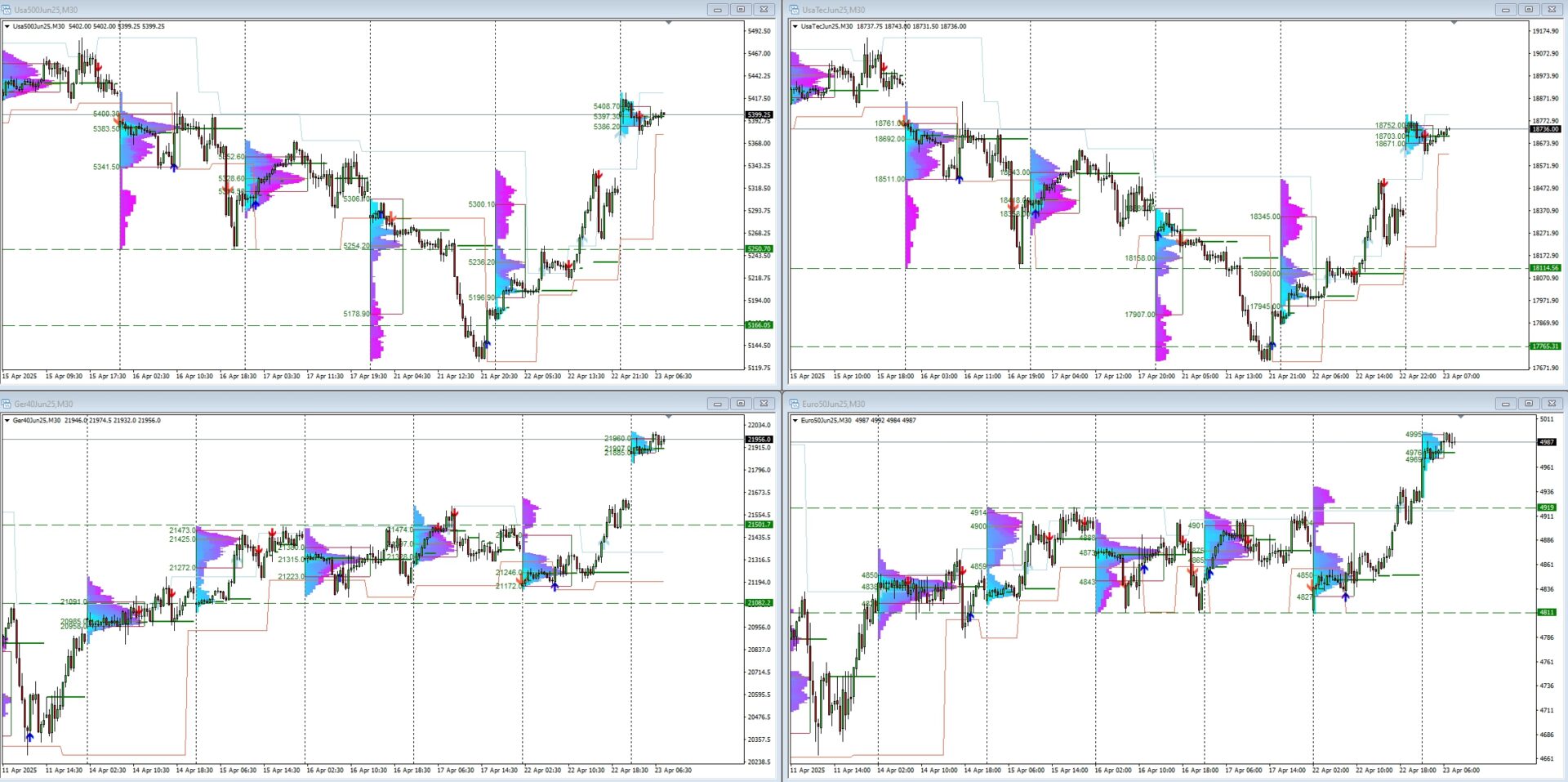Viewport: 1568px width, 782px height.
Task: Close the Euro50Jun25 chart window
Action: (x=1552, y=404)
